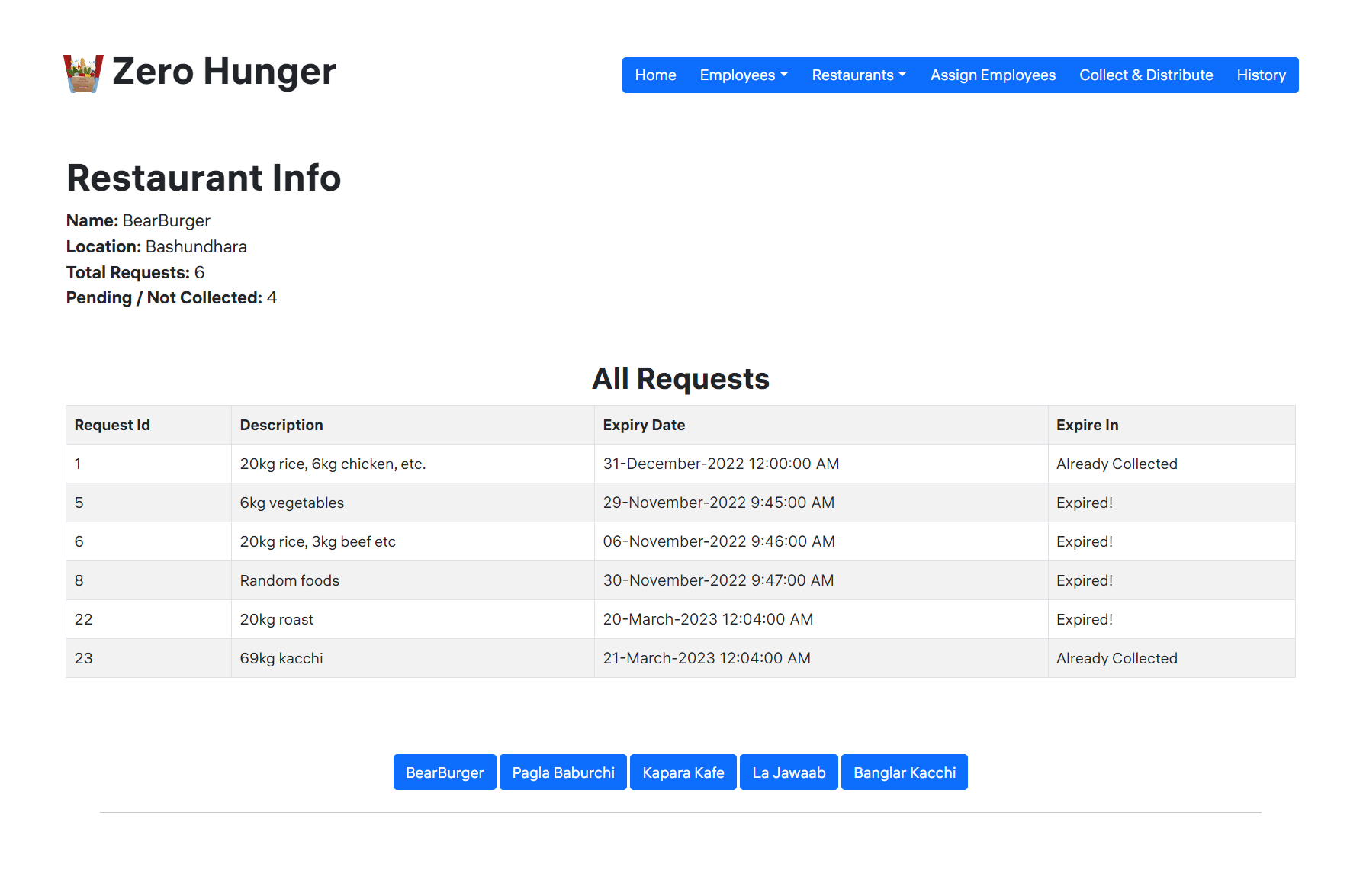The width and height of the screenshot is (1363, 896).
Task: Switch to Kapara Kafe restaurant
Action: point(683,772)
